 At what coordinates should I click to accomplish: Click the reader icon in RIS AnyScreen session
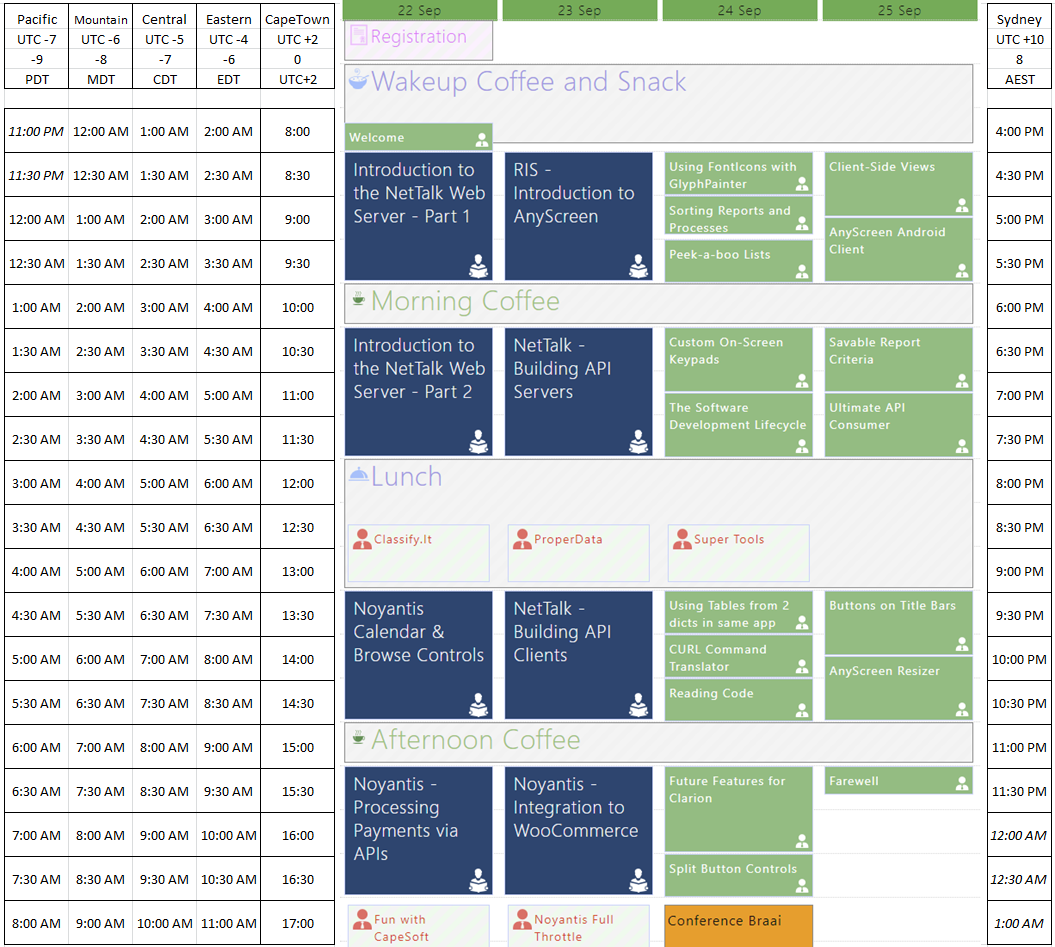pyautogui.click(x=638, y=266)
